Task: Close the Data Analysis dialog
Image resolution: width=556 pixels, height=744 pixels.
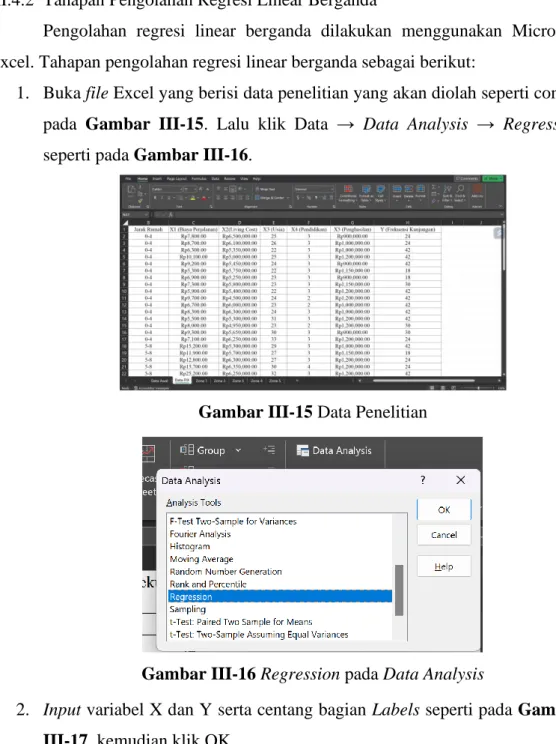Action: [x=460, y=480]
